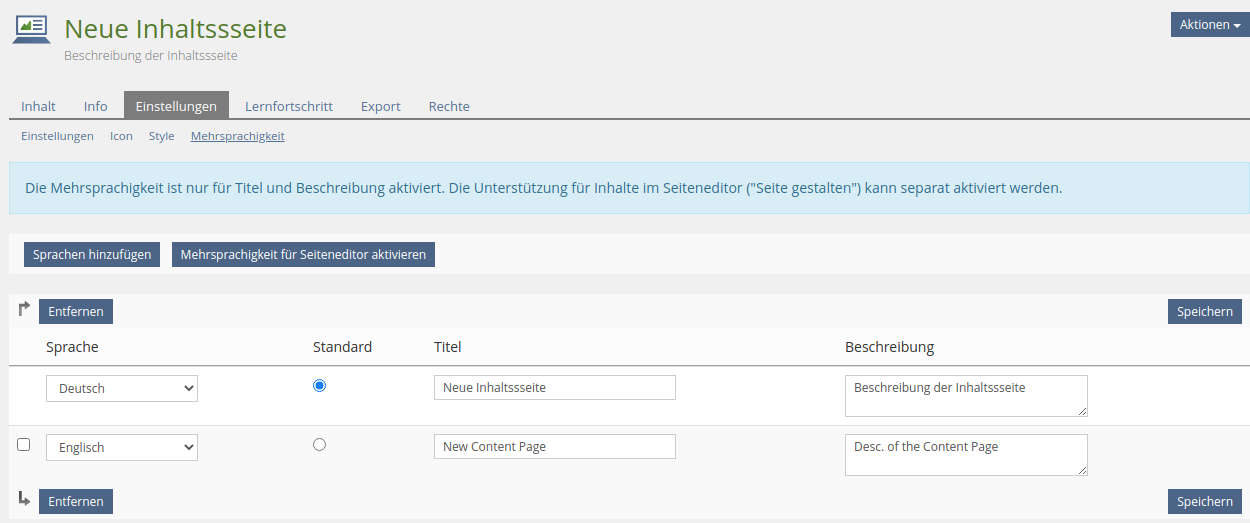Screen dimensions: 1250x523
Task: Click the top Entfernen button
Action: (x=76, y=312)
